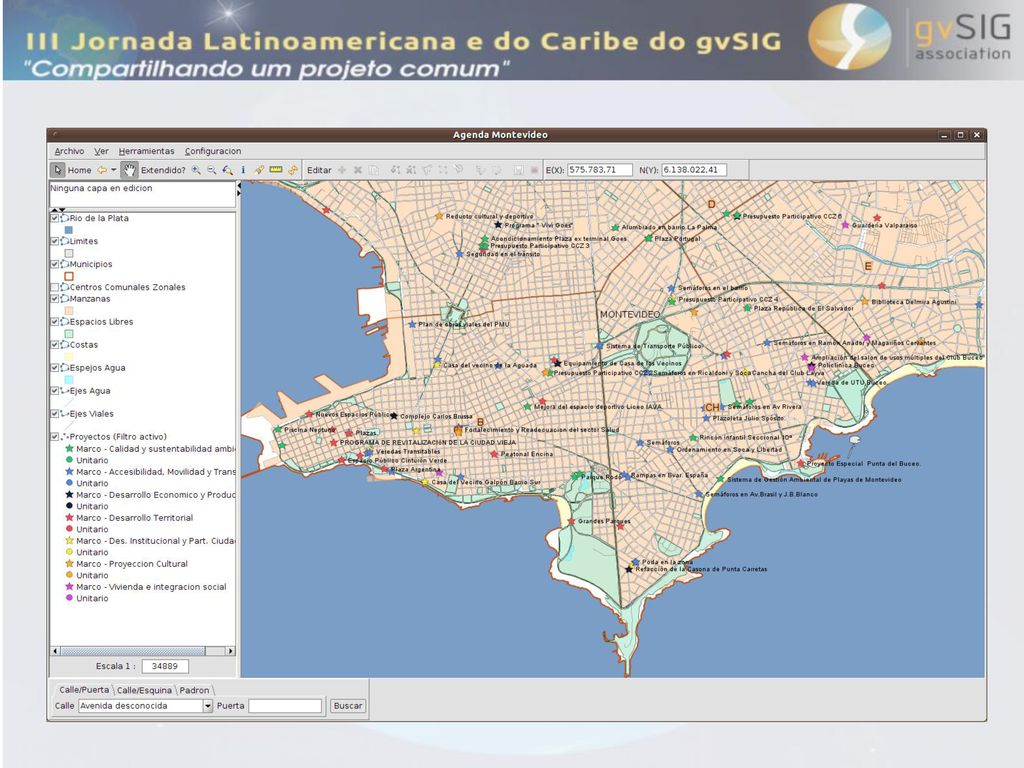
Task: Toggle Rio de la Plata layer visibility
Action: click(x=55, y=218)
